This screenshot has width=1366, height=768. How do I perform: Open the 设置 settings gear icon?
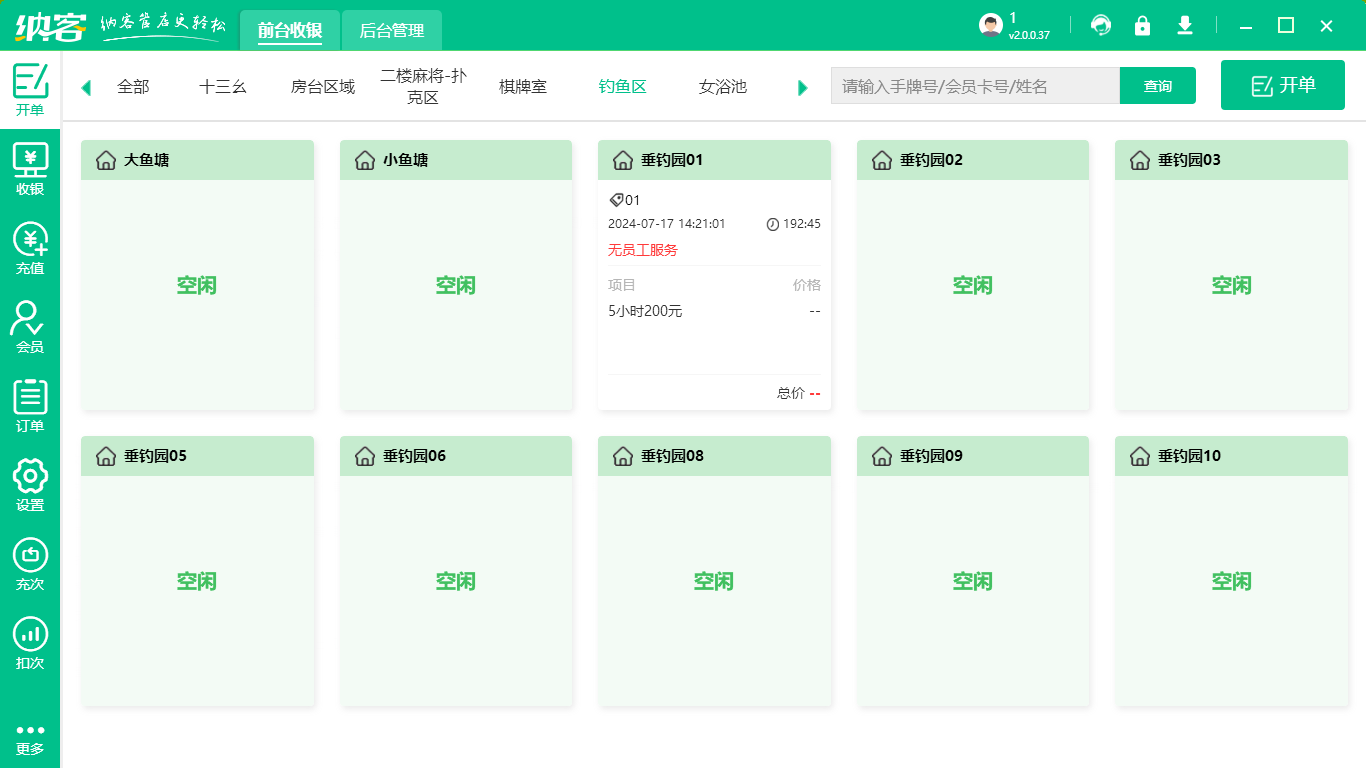pos(30,484)
